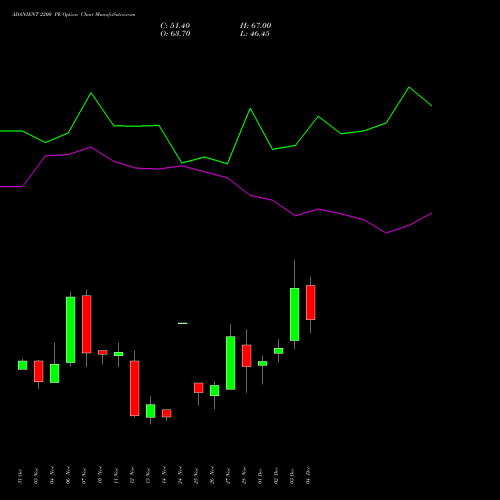Select the 24 Nov date label
Image resolution: width=500 pixels, height=500 pixels.
point(180,476)
